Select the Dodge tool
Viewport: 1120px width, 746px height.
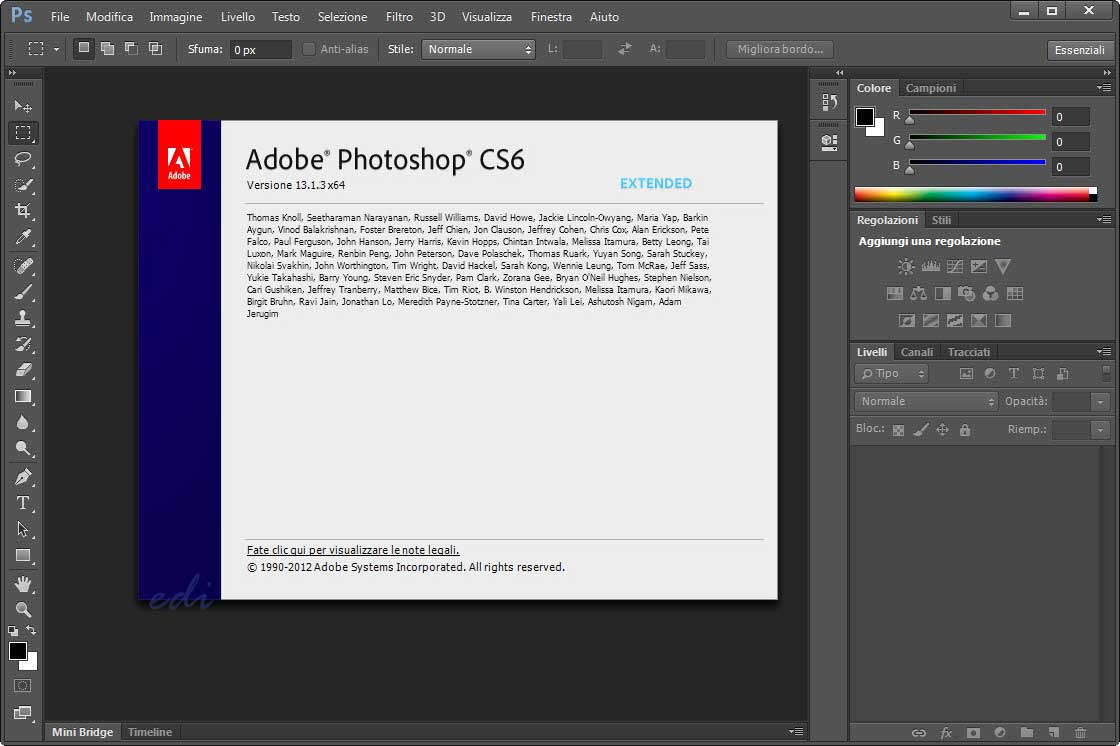[23, 449]
